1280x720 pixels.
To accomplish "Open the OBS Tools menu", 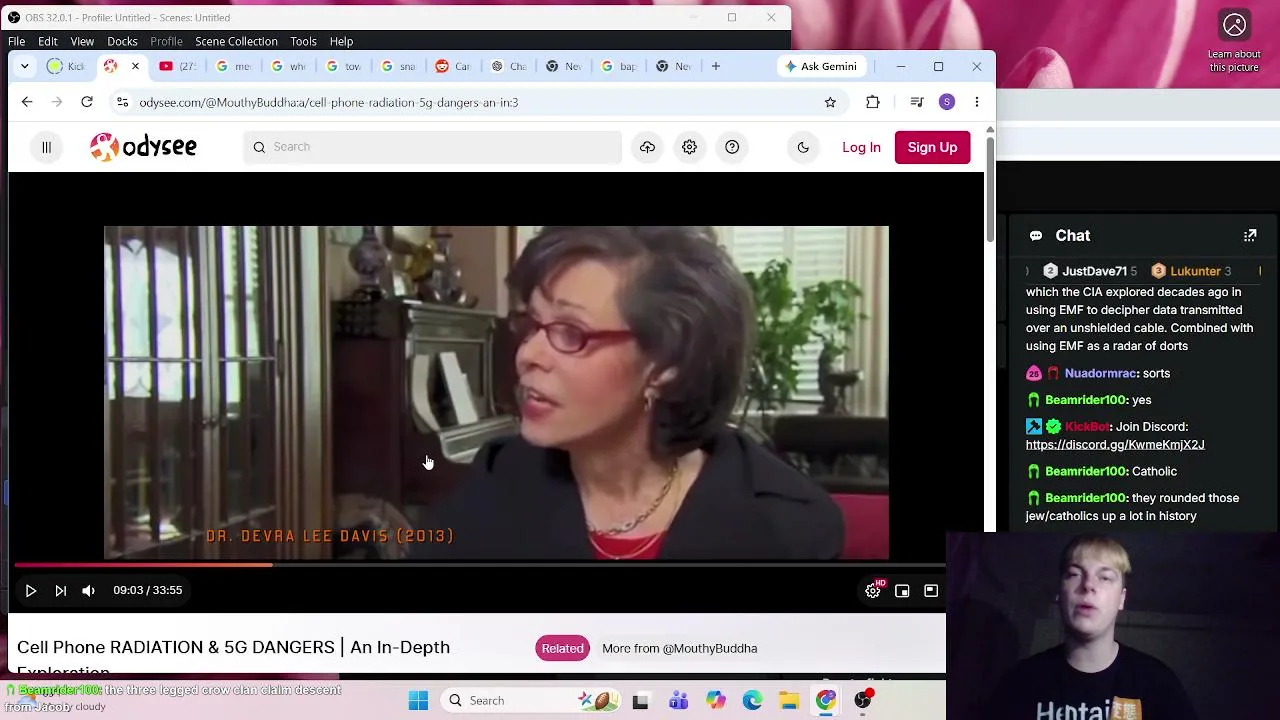I will 303,41.
